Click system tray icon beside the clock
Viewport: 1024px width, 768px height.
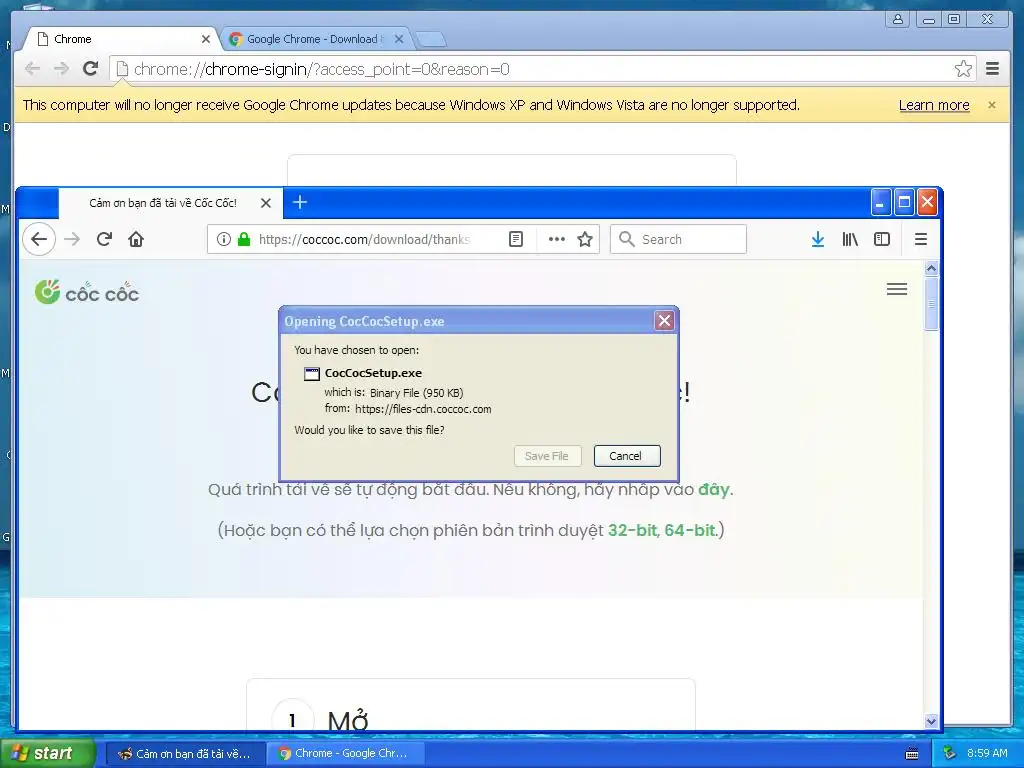click(x=950, y=753)
